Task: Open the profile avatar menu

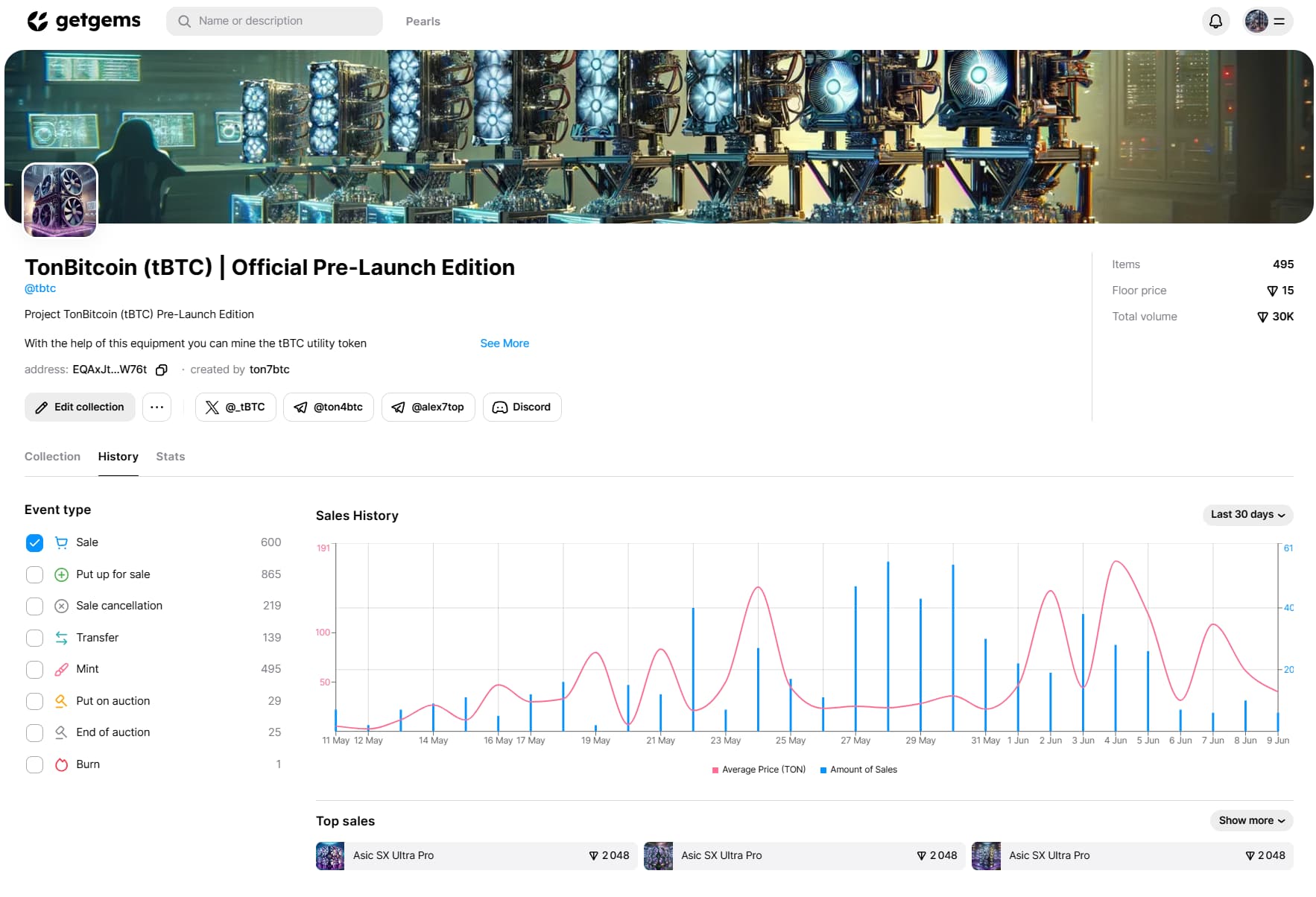Action: point(1268,21)
